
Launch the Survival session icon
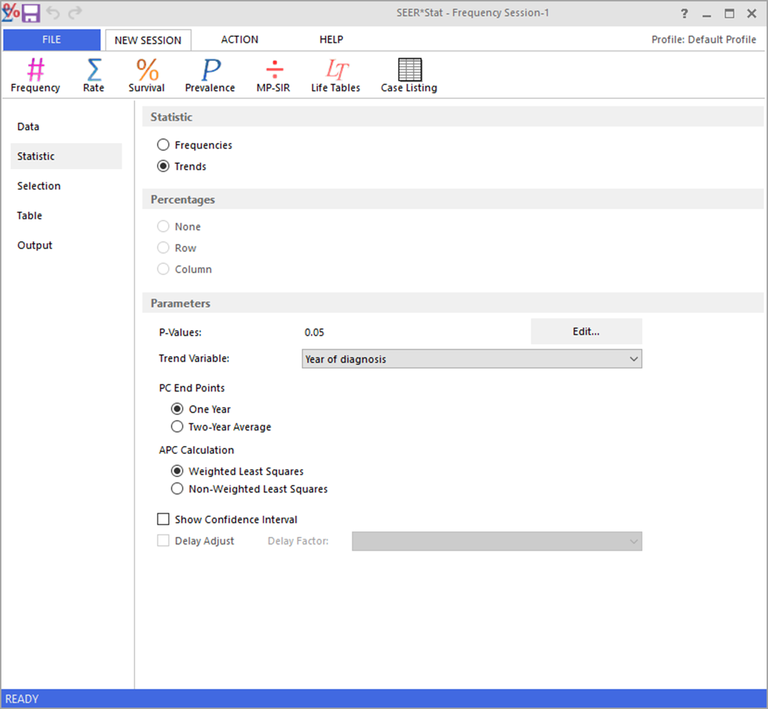(147, 75)
